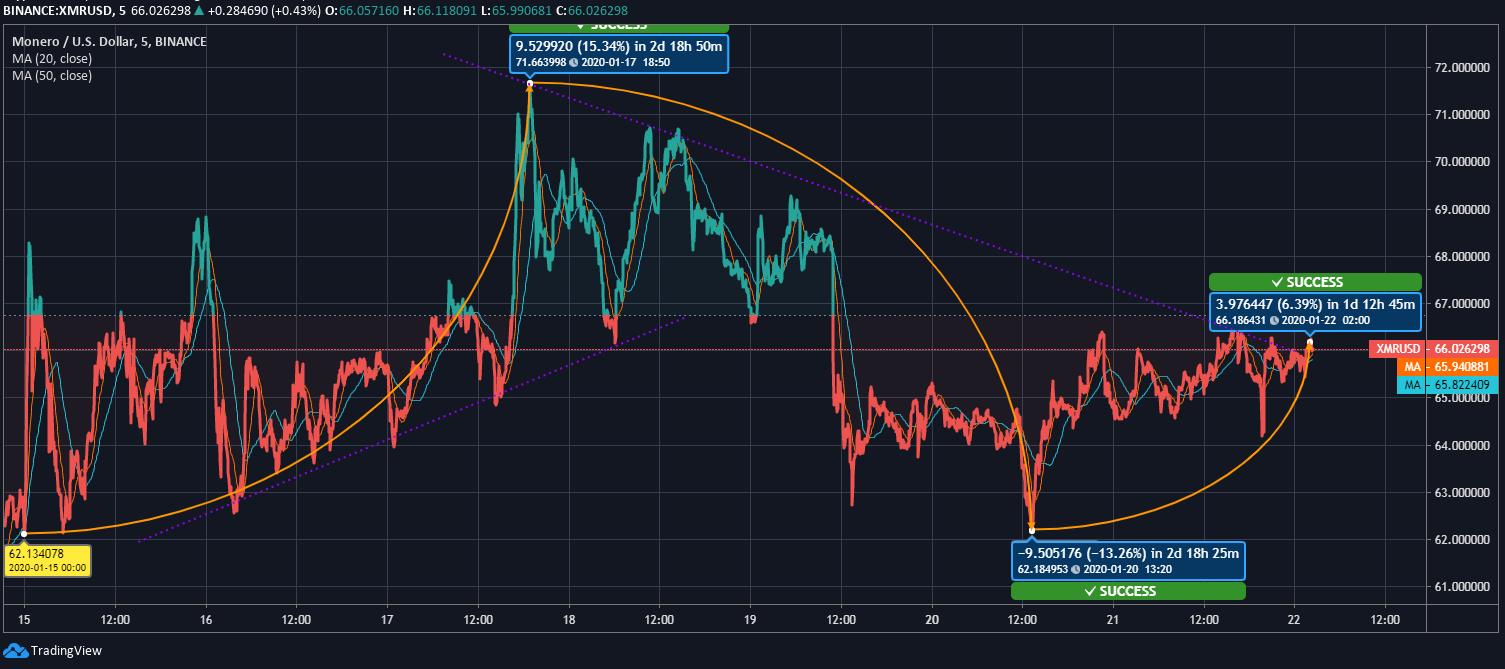The width and height of the screenshot is (1505, 669).
Task: Click the yellow 62.134078 start price label
Action: click(x=47, y=560)
